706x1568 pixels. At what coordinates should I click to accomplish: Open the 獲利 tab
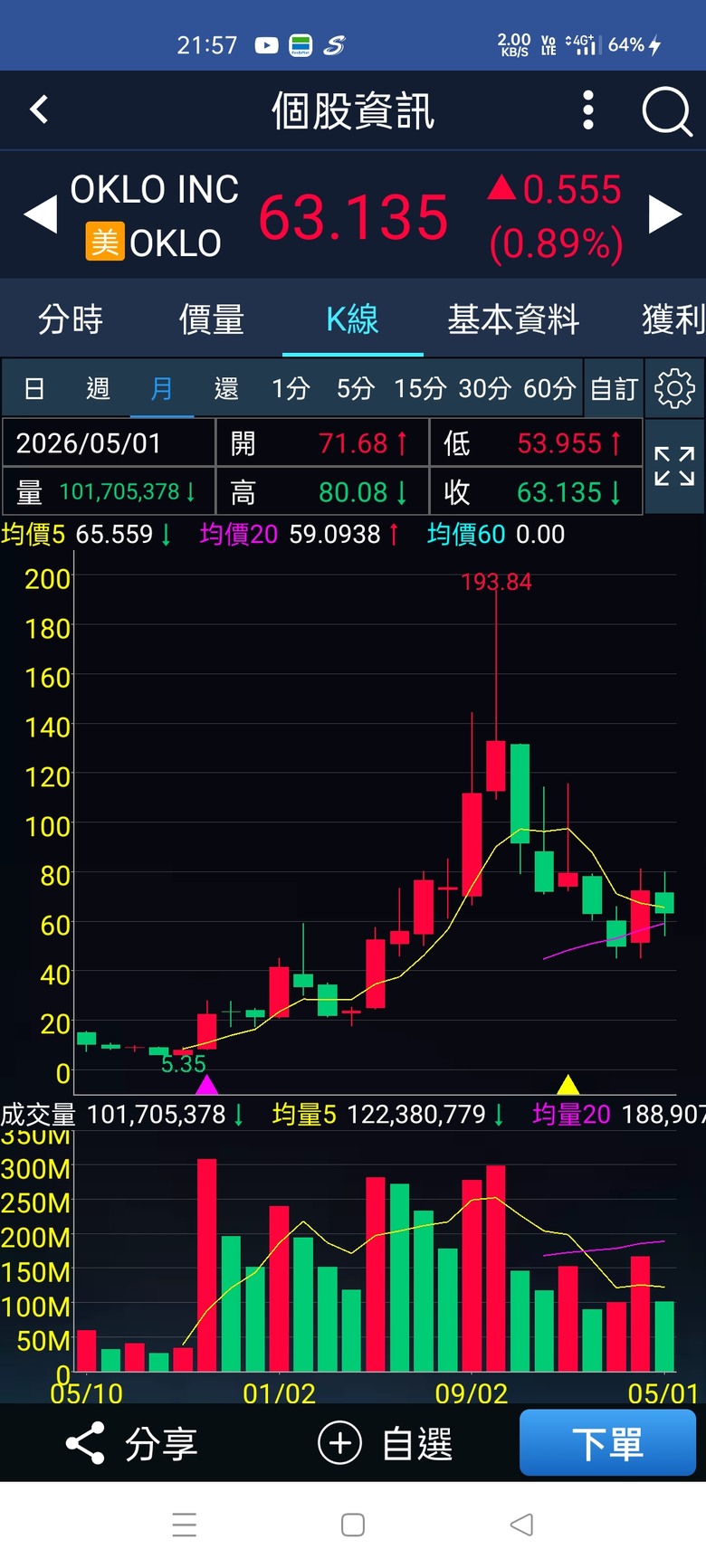coord(673,319)
